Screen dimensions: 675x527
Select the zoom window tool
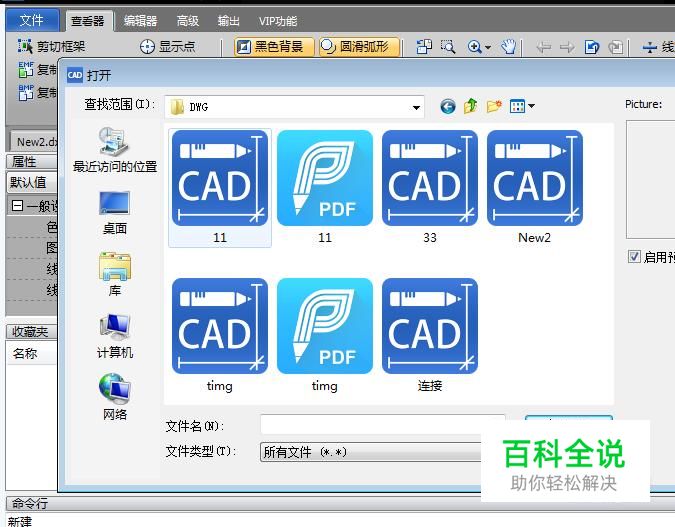448,46
